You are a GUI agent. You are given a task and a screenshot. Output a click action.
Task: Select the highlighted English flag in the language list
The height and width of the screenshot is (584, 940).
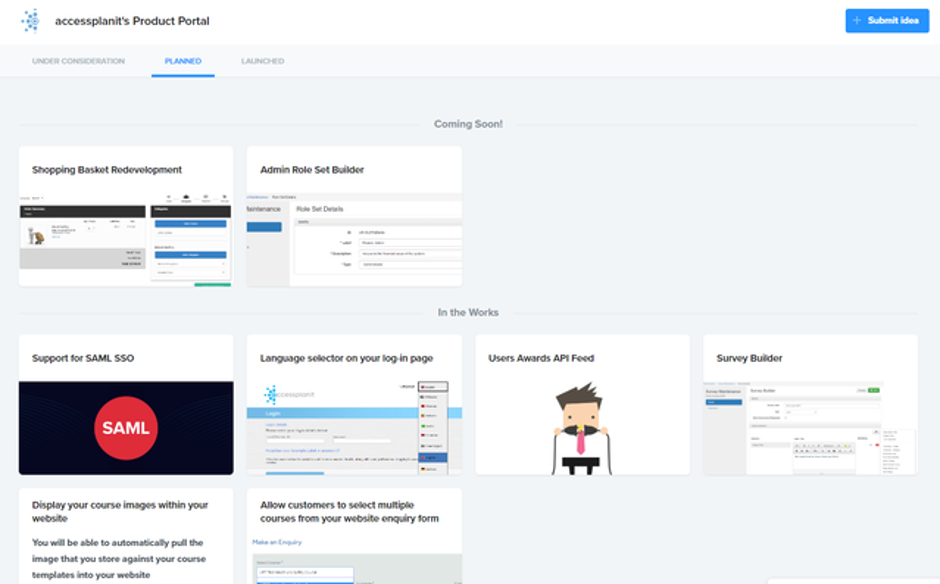(x=433, y=457)
